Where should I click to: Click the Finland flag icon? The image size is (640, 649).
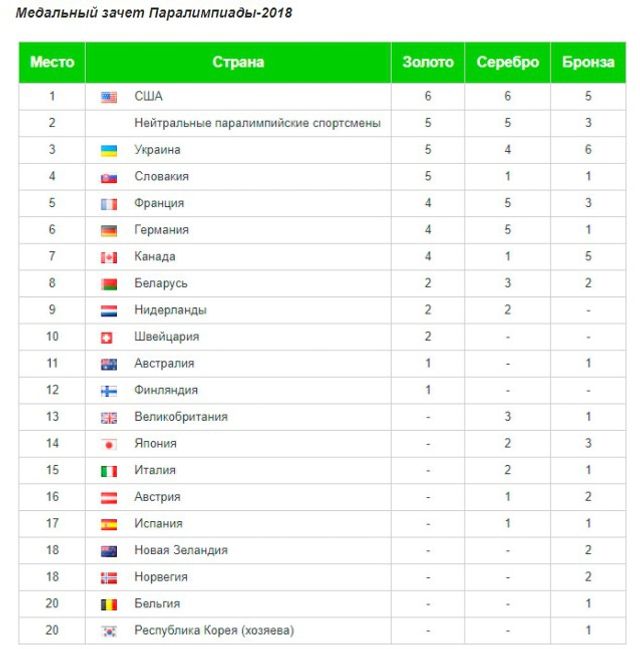coord(109,391)
